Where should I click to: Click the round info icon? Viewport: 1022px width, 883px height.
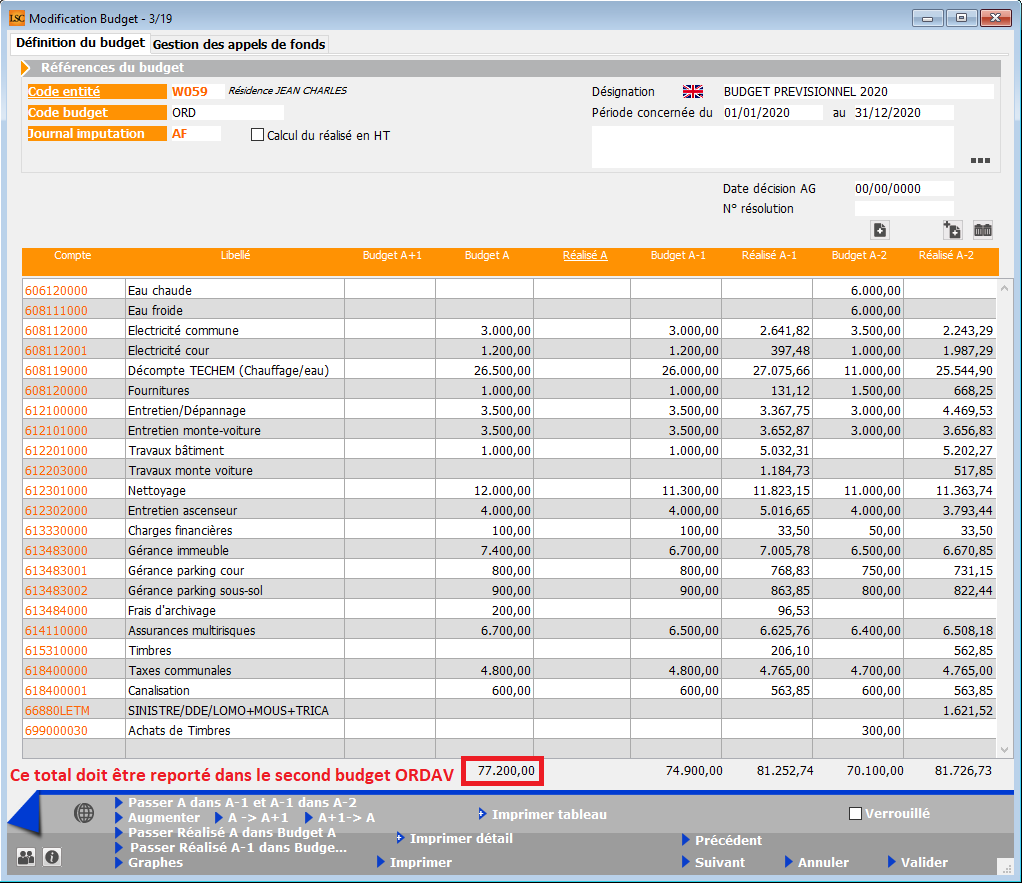coord(52,857)
